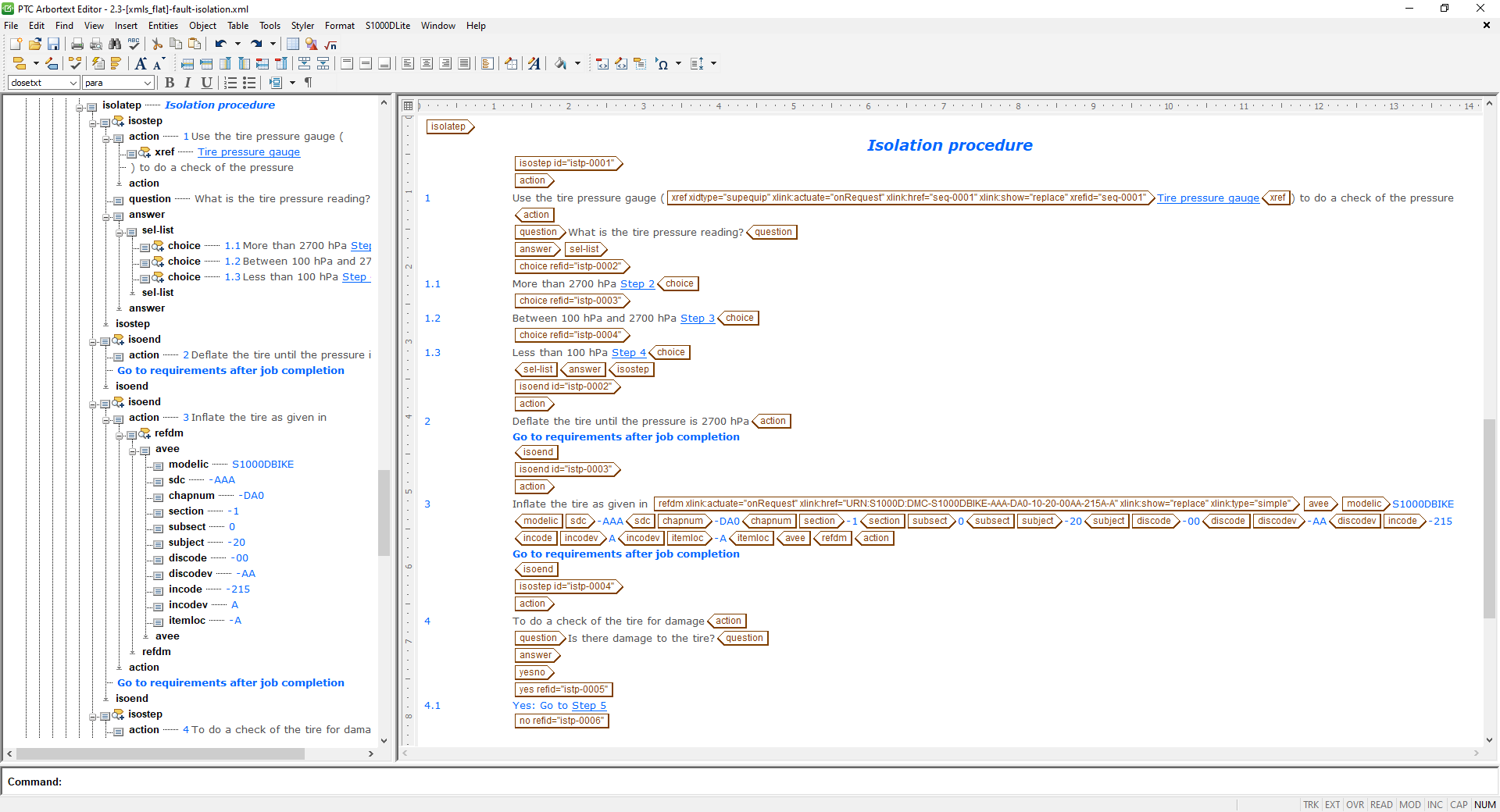The width and height of the screenshot is (1500, 812).
Task: Open the S1000DLite menu
Action: (387, 26)
